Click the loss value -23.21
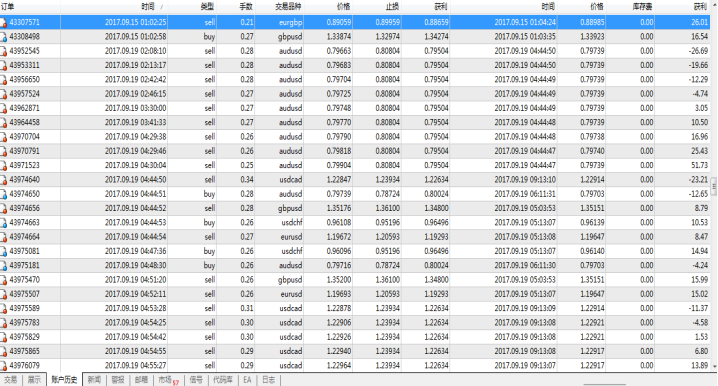718x386 pixels. [x=698, y=179]
